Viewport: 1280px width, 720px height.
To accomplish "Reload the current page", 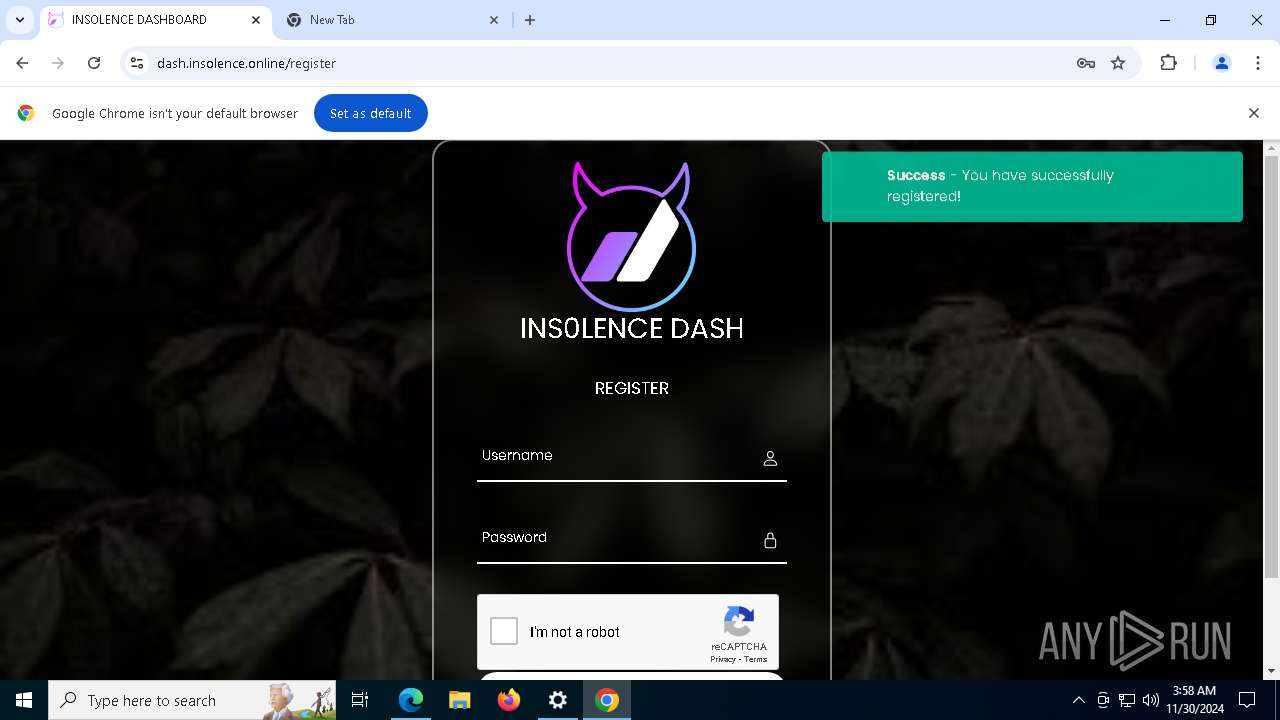I will tap(94, 63).
